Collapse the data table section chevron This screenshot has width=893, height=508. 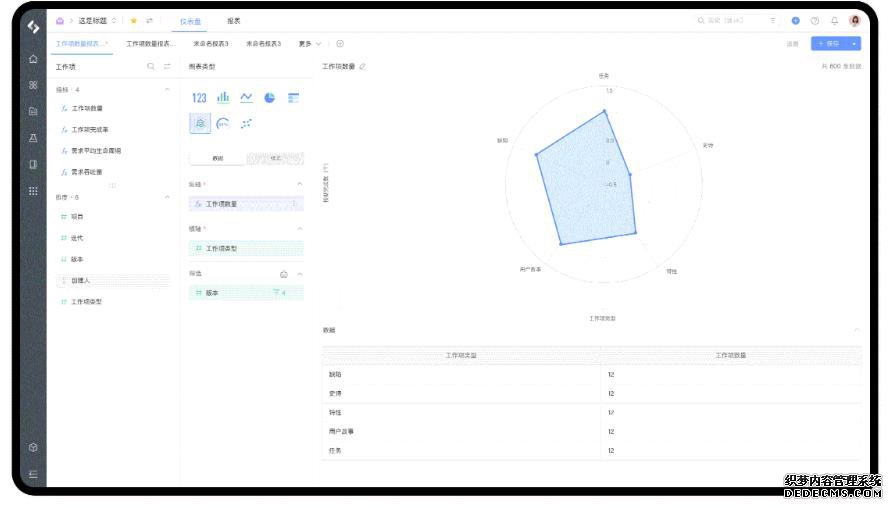point(856,330)
